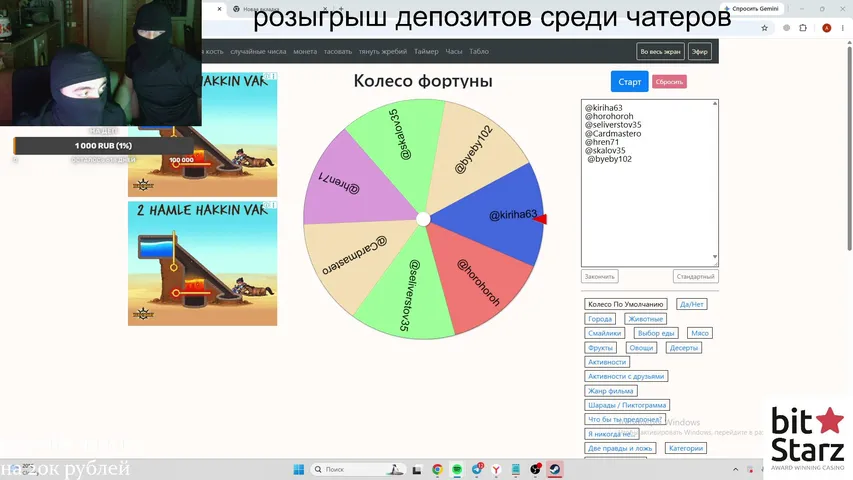Open Telegram from the taskbar
Viewport: 853px width, 480px height.
pos(477,469)
